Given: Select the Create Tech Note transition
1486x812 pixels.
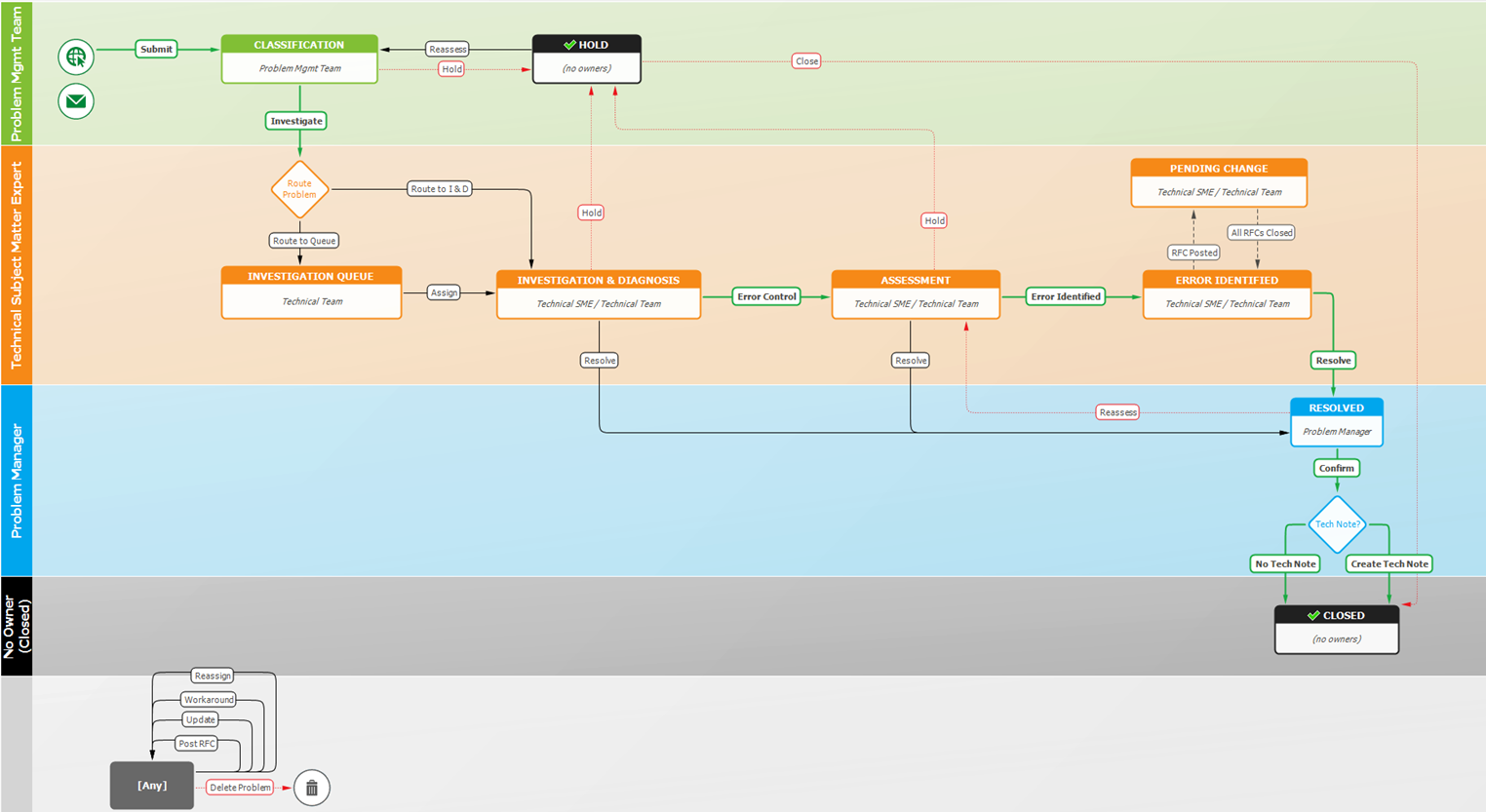Looking at the screenshot, I should coord(1388,563).
